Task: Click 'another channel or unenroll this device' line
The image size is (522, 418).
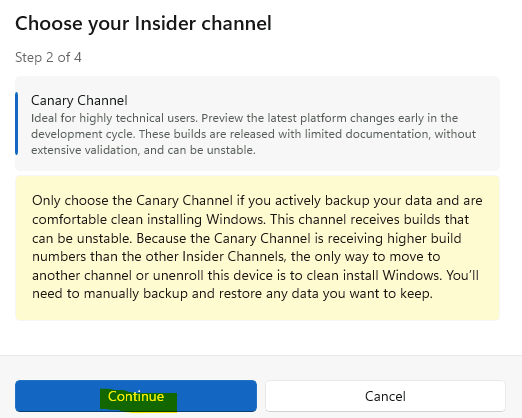Action: (x=255, y=275)
